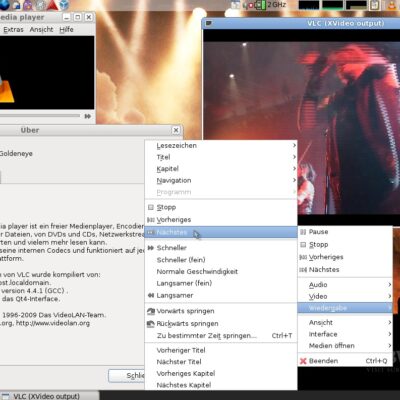Screen dimensions: 400x400
Task: Click the clipboard icon in the top panel
Action: pos(375,5)
